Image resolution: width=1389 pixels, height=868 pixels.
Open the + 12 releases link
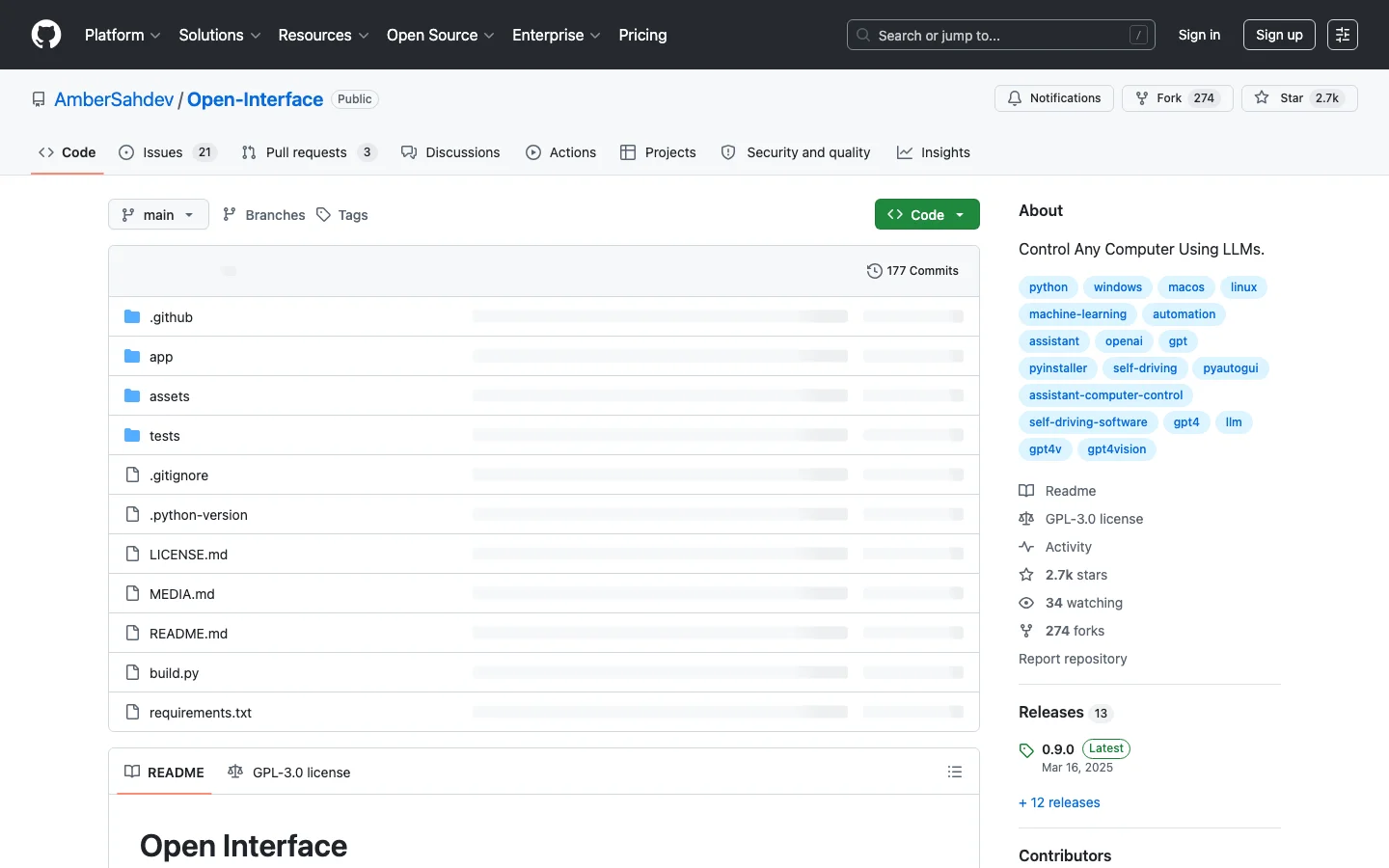tap(1059, 802)
